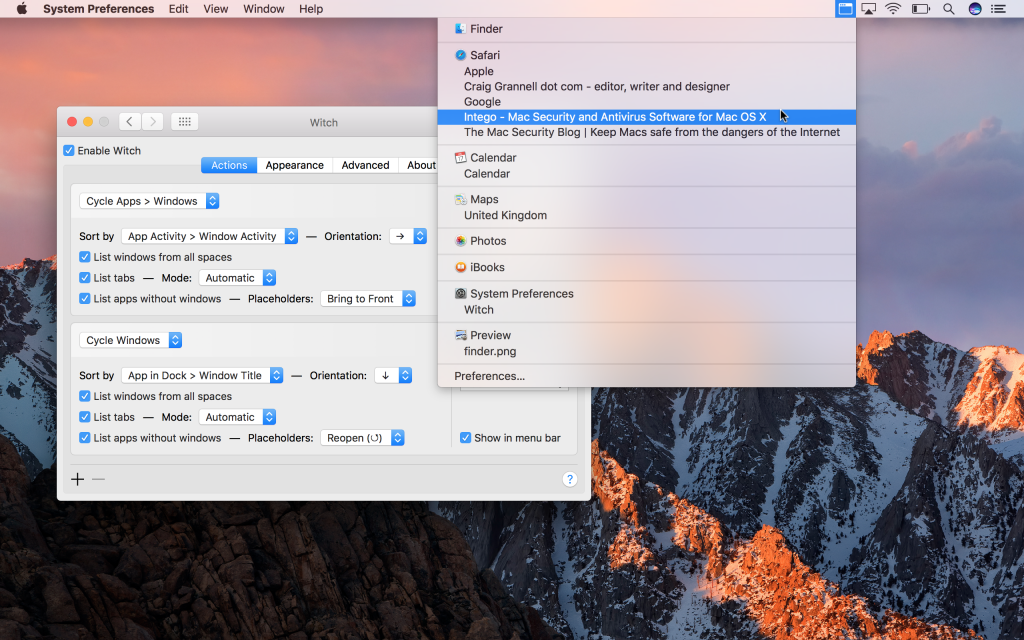1024x640 pixels.
Task: Show all preferences grid button
Action: [185, 121]
